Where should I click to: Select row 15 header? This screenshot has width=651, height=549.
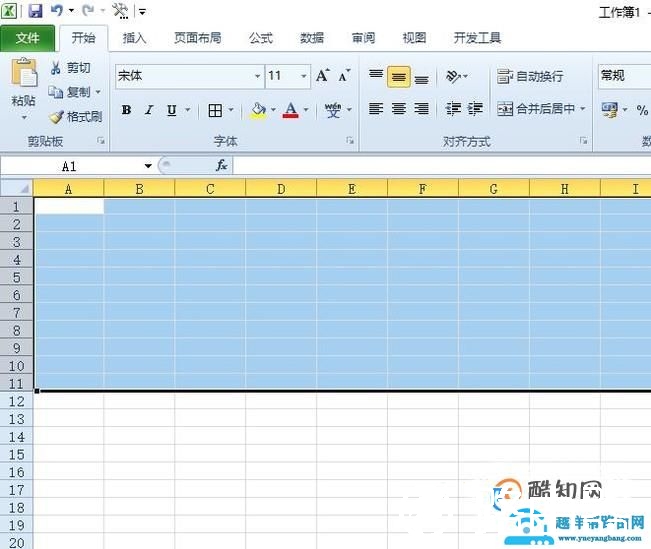pos(17,454)
